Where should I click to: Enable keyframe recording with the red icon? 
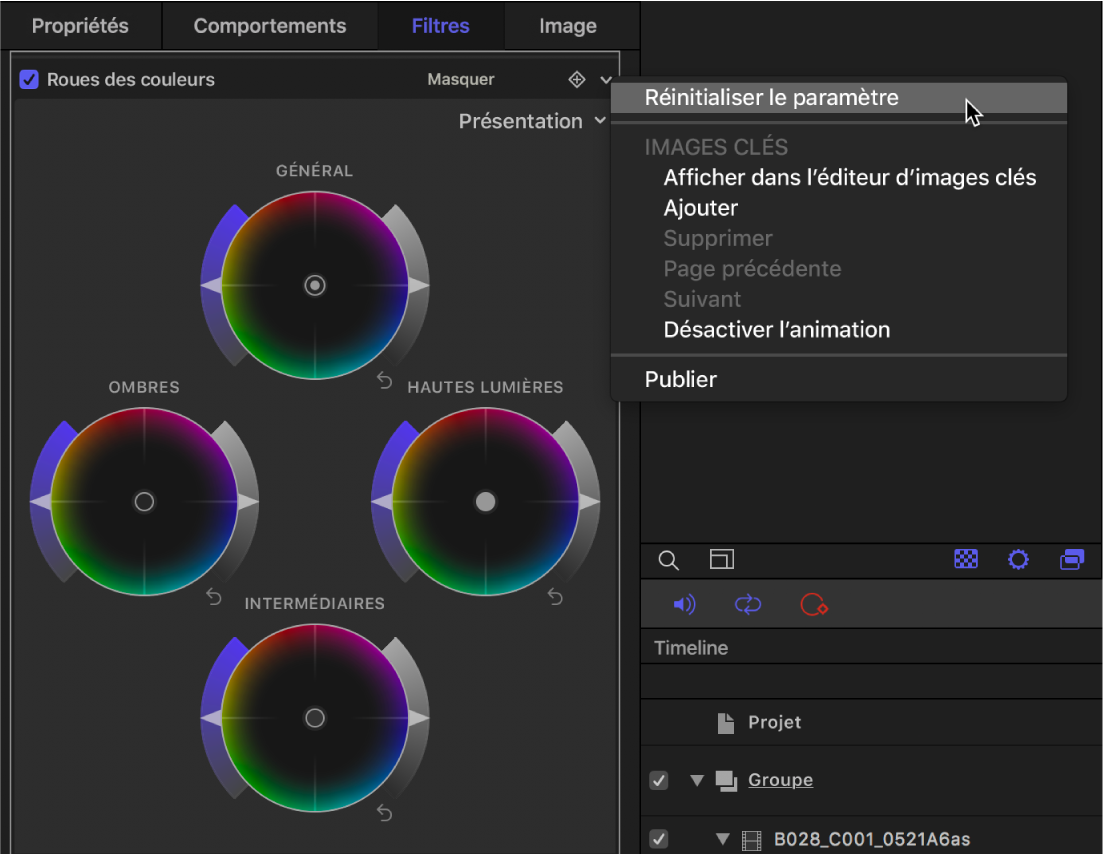point(813,605)
